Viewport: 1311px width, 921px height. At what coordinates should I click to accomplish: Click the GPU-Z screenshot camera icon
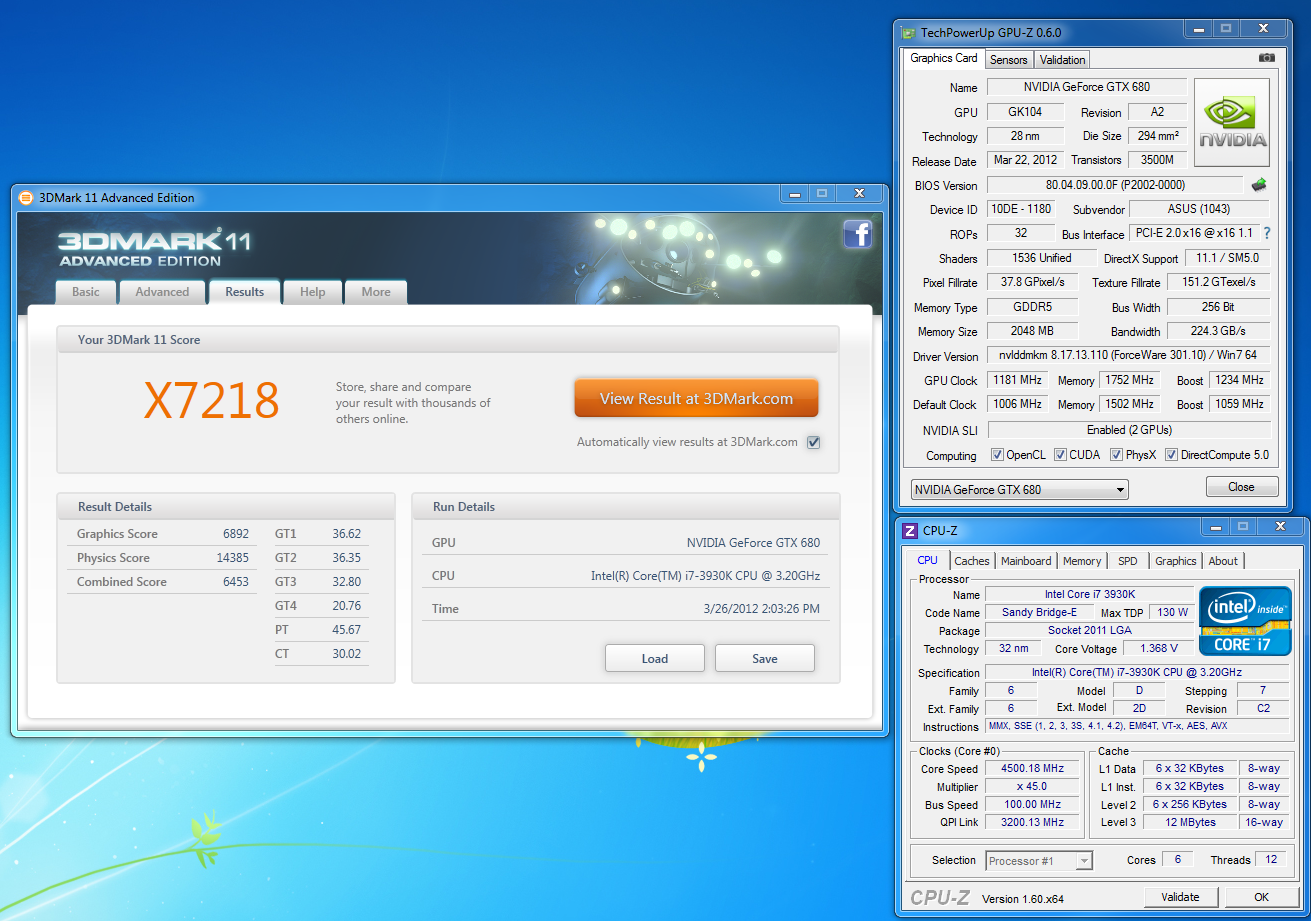pos(1267,58)
